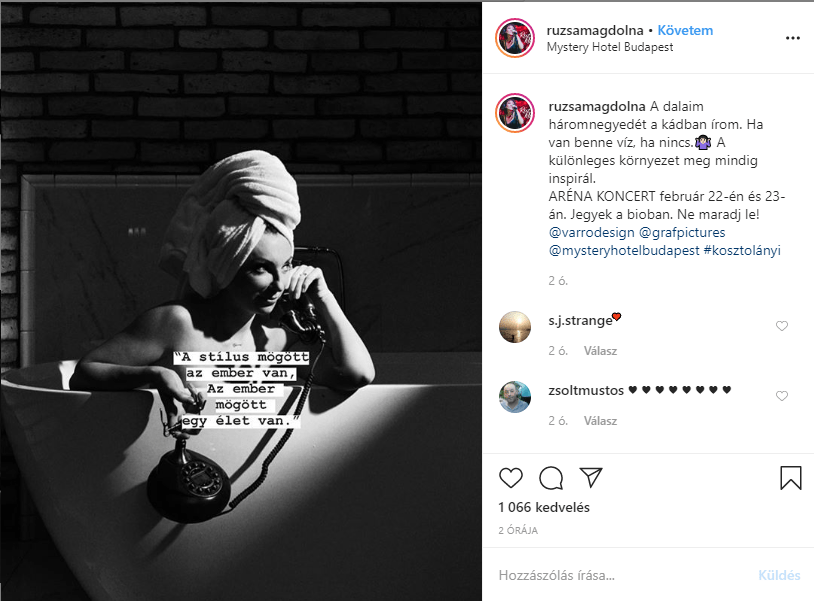The width and height of the screenshot is (814, 601).
Task: Share post using paper plane icon
Action: pyautogui.click(x=591, y=477)
